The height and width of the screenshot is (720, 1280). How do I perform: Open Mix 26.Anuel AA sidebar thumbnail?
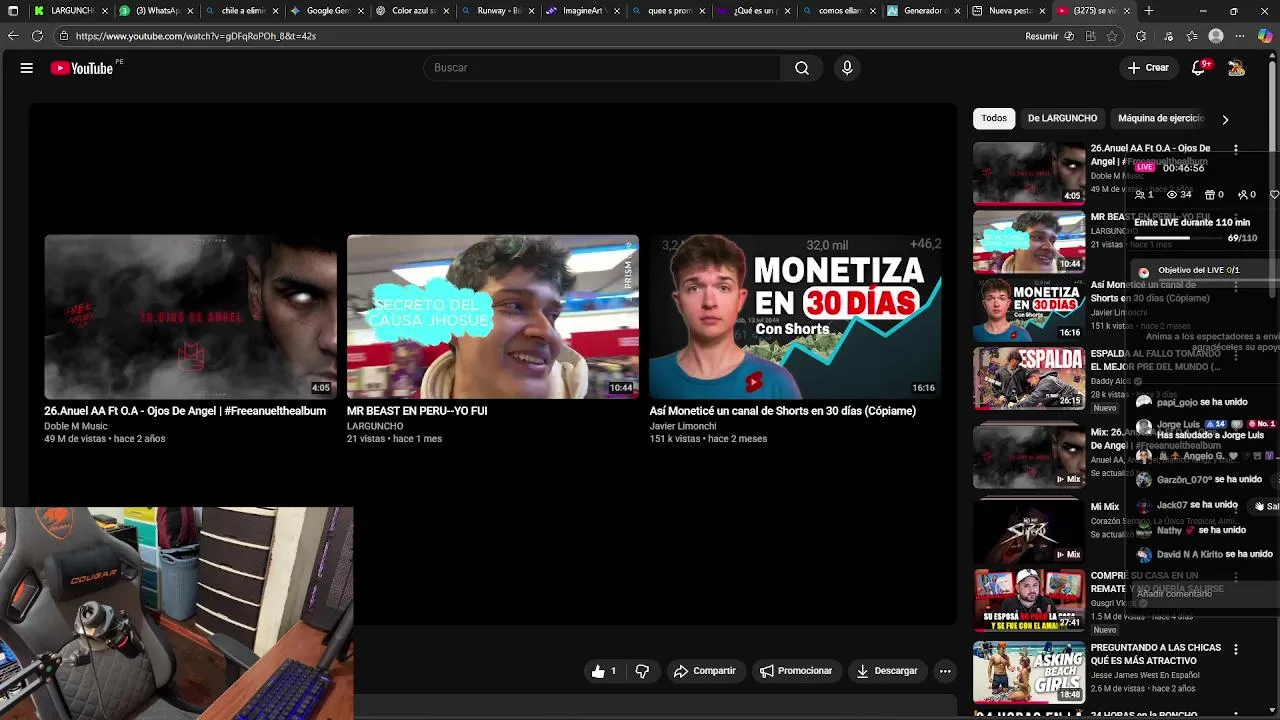(x=1029, y=455)
